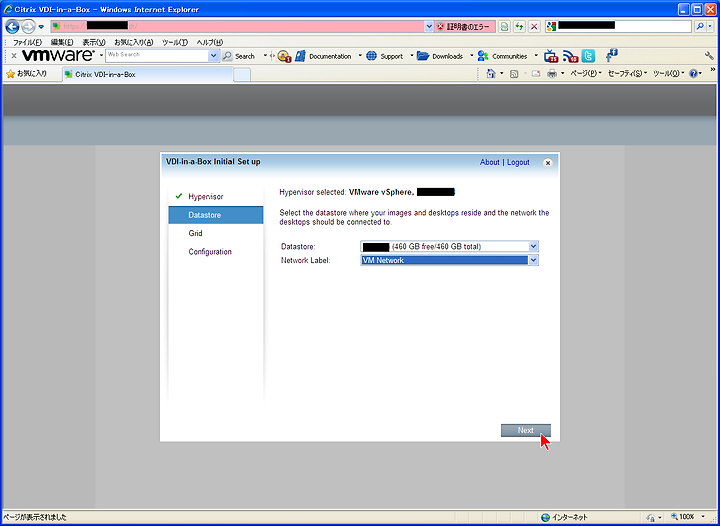
Task: Click the magnifier search button
Action: pyautogui.click(x=700, y=27)
